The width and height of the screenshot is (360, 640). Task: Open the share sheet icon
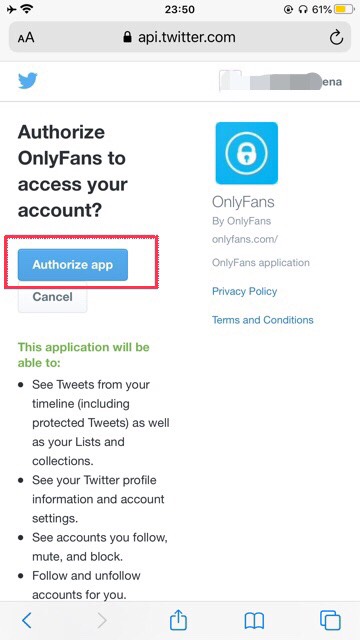tap(178, 620)
